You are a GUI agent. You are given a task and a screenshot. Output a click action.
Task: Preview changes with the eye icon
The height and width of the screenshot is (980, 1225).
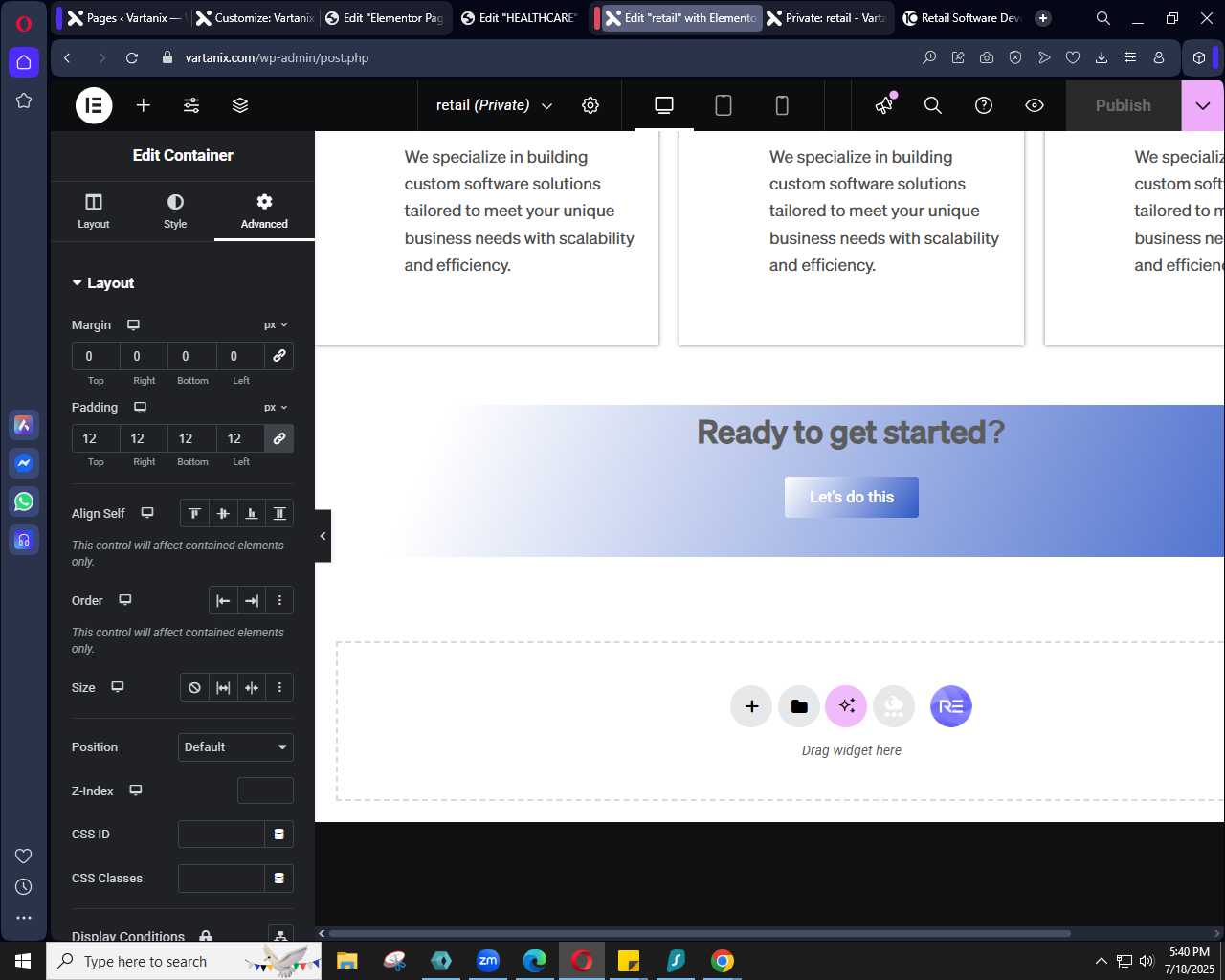pyautogui.click(x=1035, y=105)
